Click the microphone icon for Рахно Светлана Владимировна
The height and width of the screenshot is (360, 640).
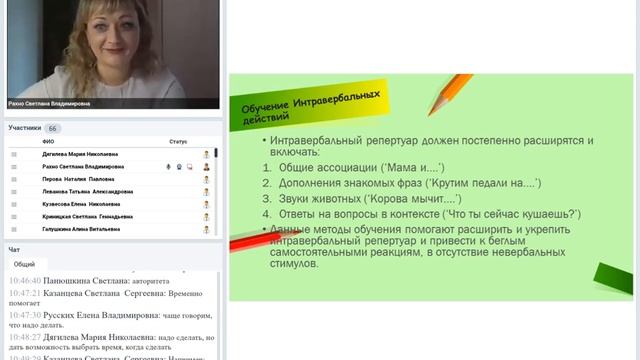[169, 167]
